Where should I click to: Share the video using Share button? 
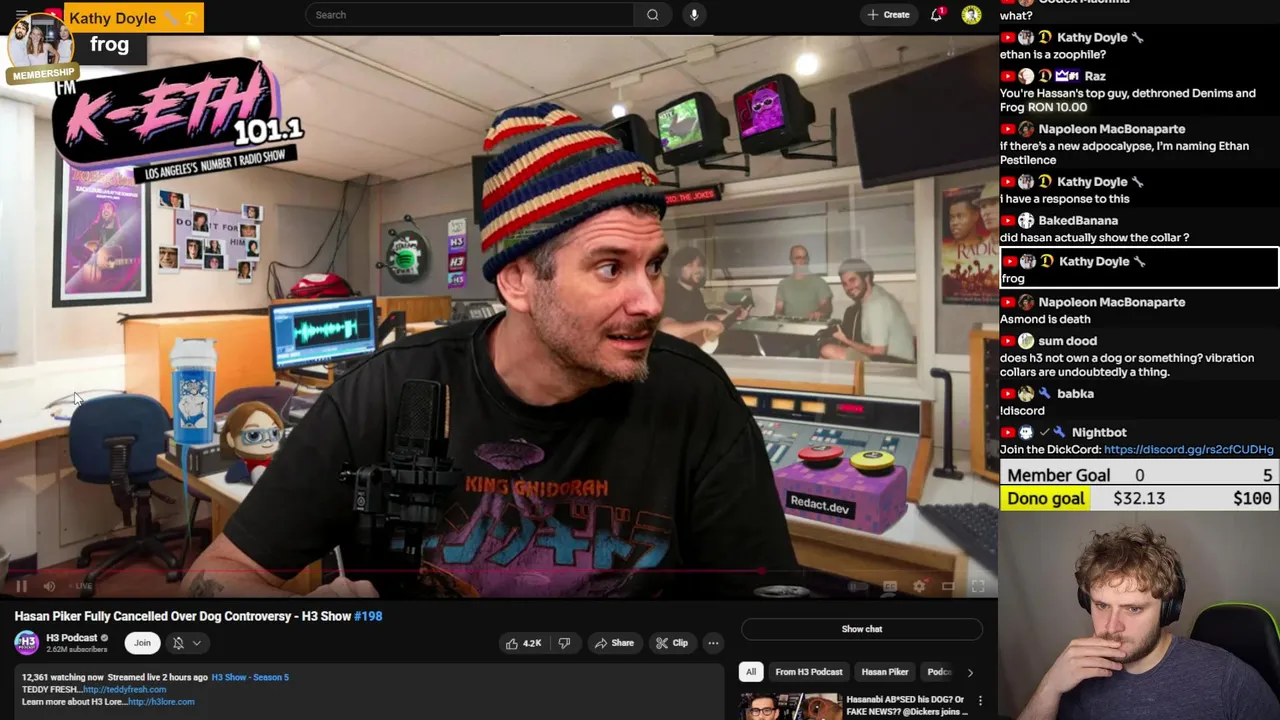[614, 643]
